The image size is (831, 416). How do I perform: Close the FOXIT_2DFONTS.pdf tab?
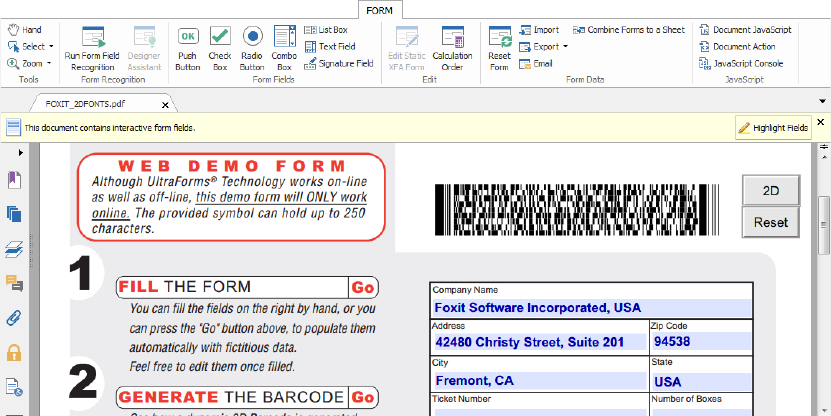pos(165,105)
